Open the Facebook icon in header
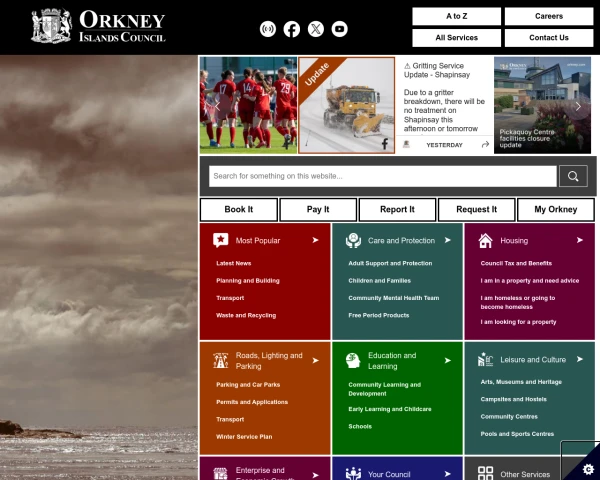This screenshot has width=600, height=480. tap(292, 29)
